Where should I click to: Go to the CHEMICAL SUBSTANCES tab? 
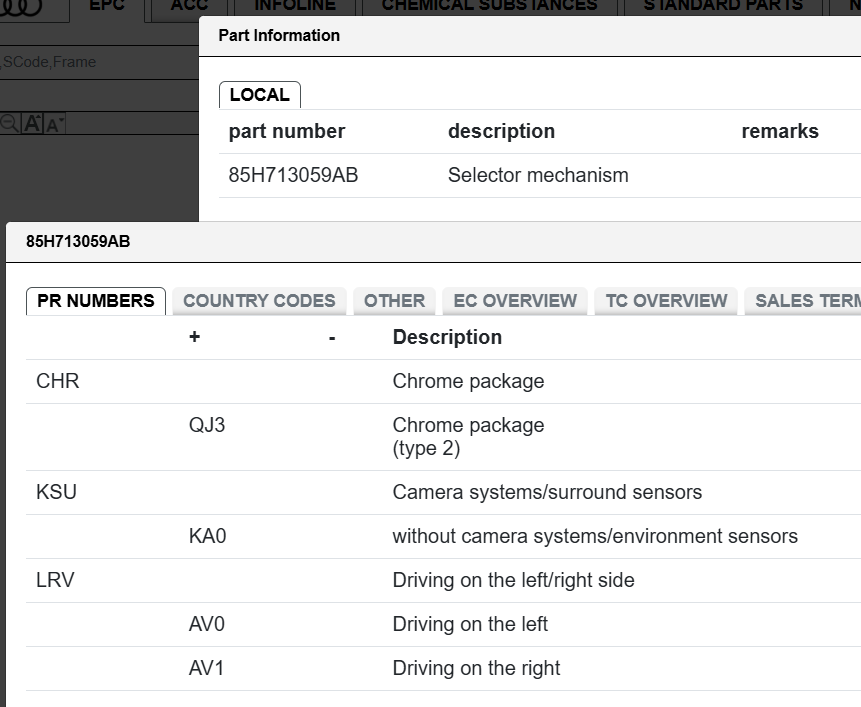489,7
